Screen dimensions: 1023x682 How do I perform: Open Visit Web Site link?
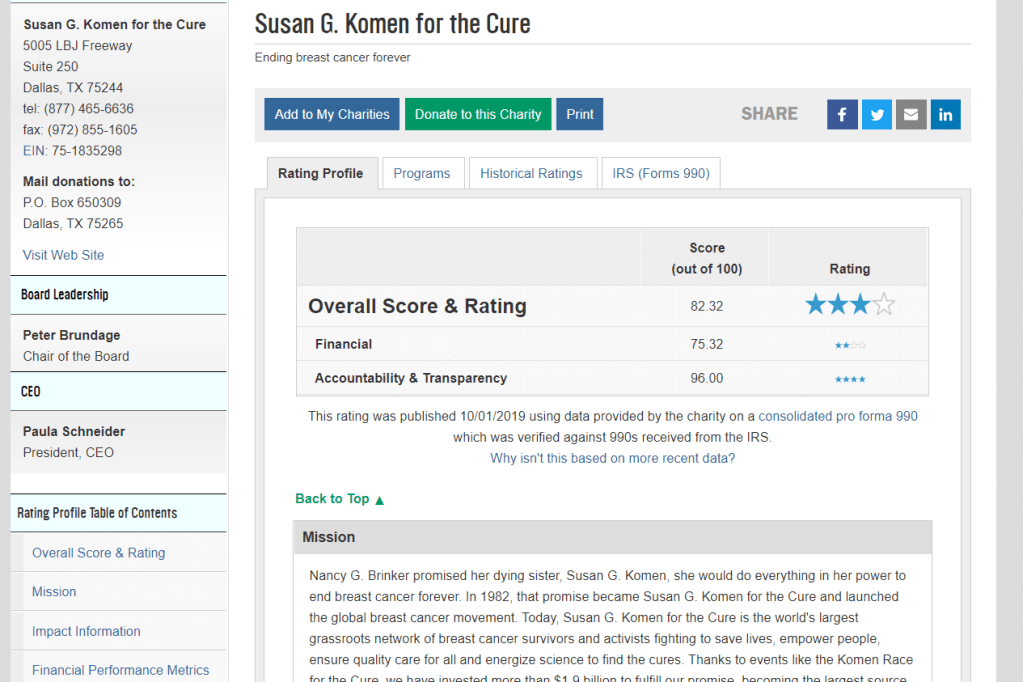point(63,255)
